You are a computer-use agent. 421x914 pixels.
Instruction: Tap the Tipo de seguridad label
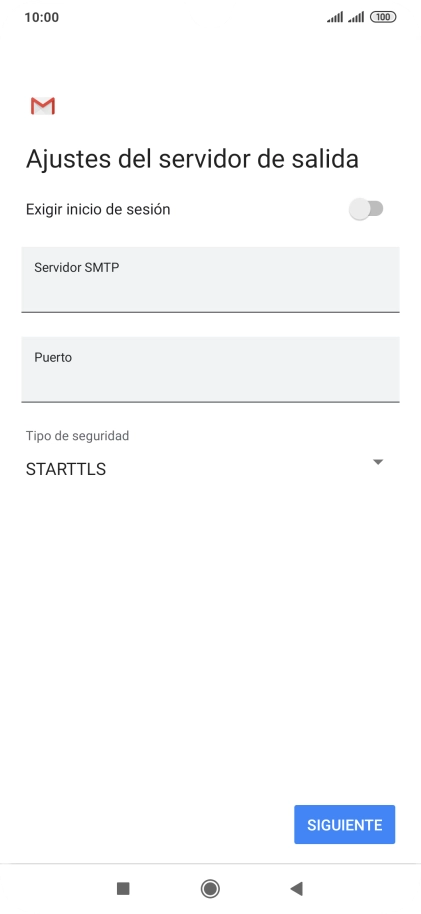78,435
